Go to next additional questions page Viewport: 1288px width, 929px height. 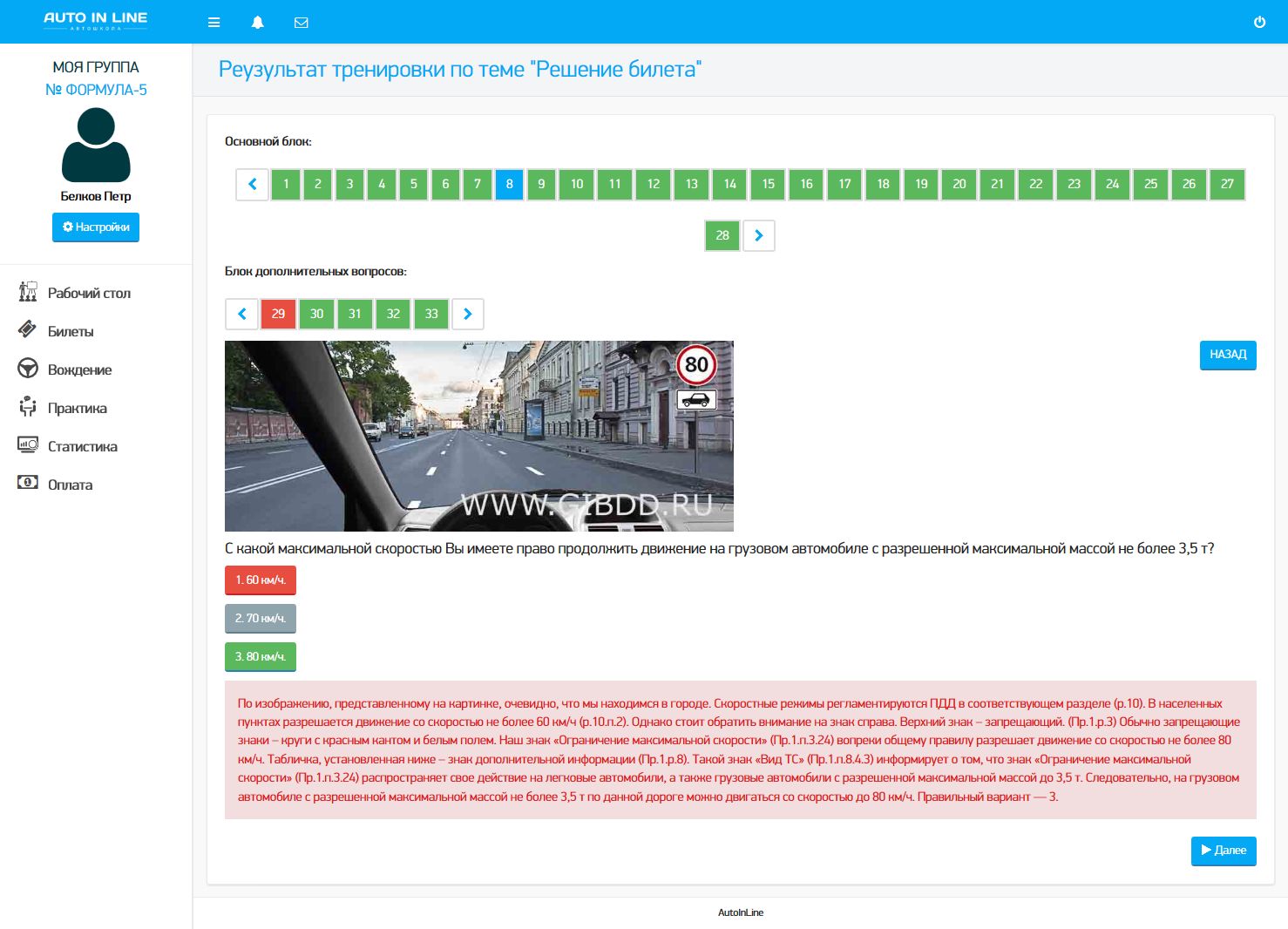(468, 314)
